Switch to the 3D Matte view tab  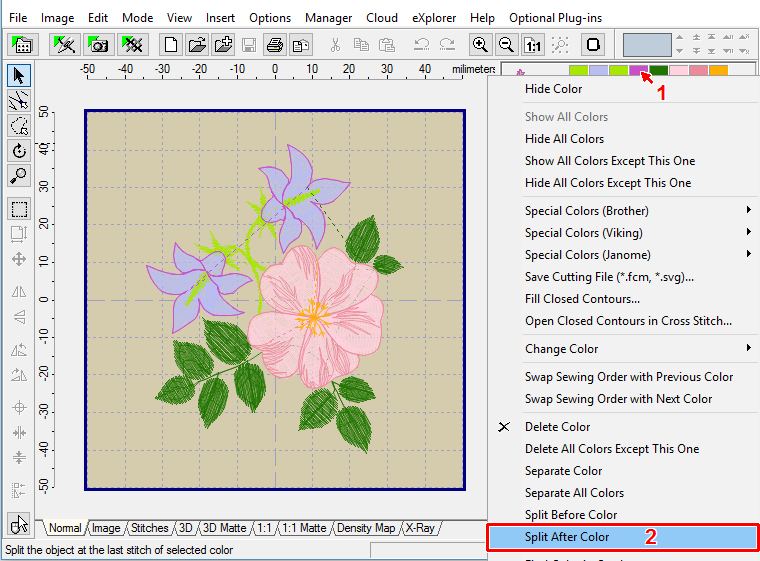[x=224, y=528]
